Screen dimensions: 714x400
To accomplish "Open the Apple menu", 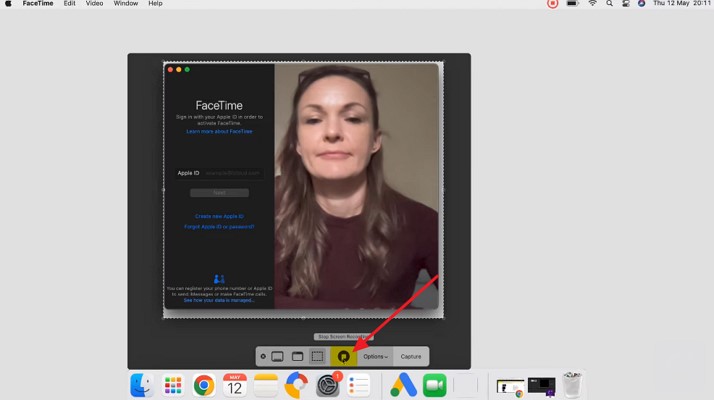I will (x=8, y=4).
